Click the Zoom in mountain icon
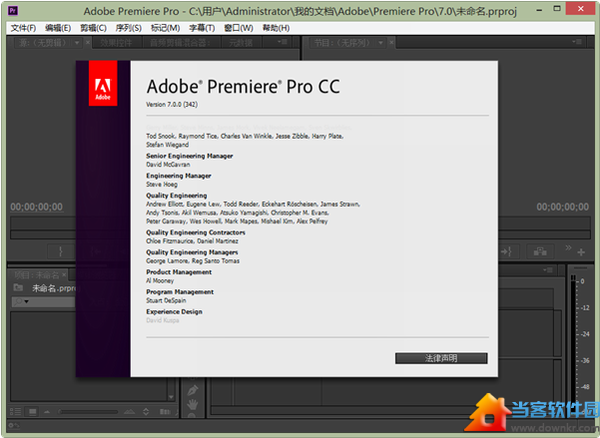 [129, 412]
